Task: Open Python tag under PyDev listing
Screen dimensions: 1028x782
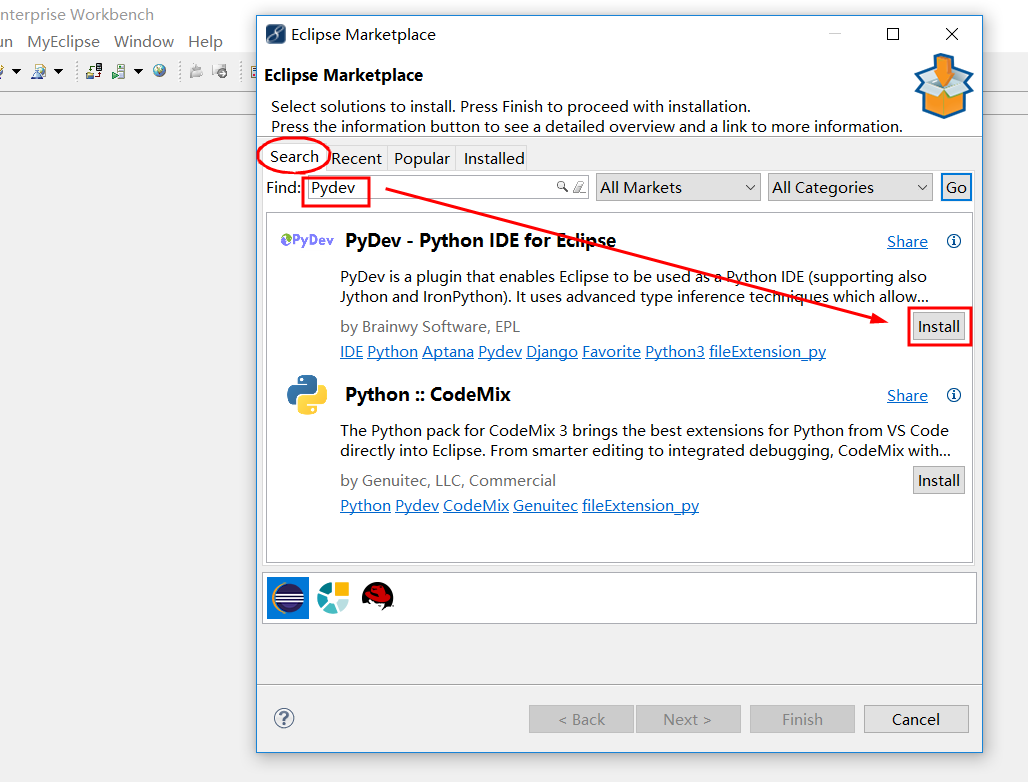Action: tap(392, 352)
